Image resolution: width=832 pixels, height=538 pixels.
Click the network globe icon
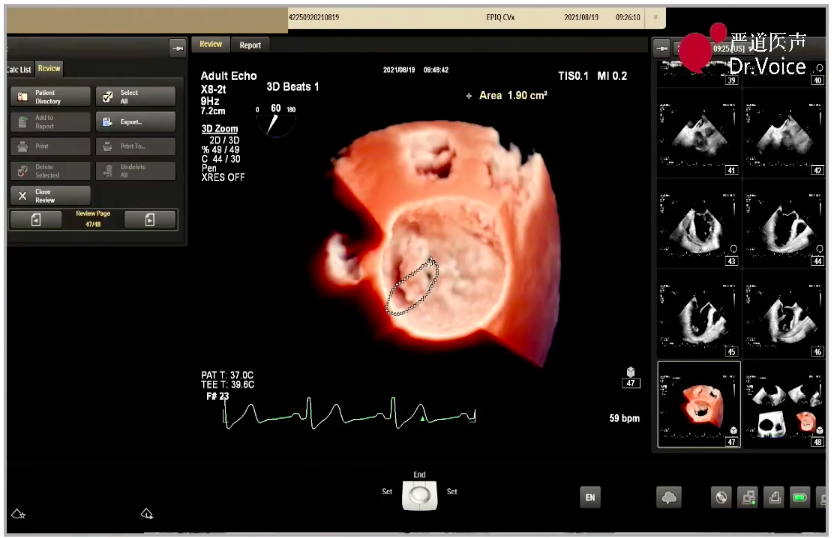720,497
